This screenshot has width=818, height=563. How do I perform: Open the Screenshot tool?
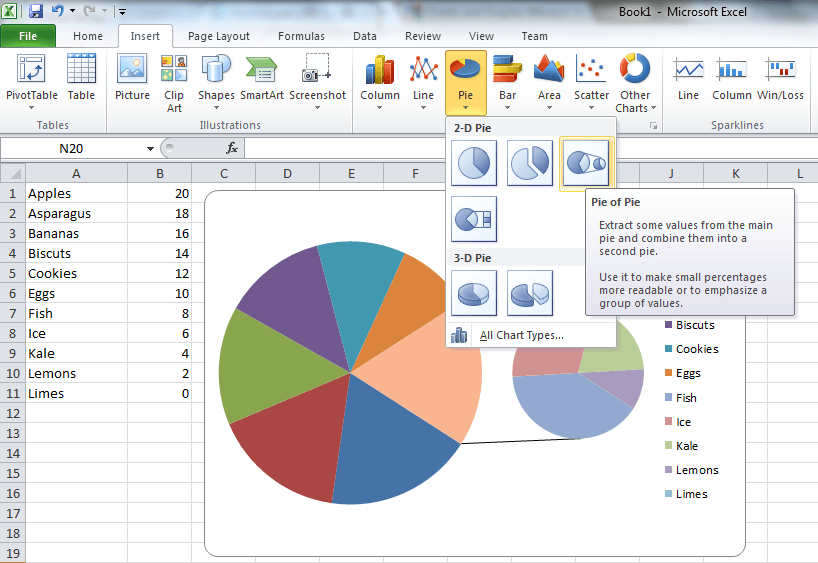[317, 82]
